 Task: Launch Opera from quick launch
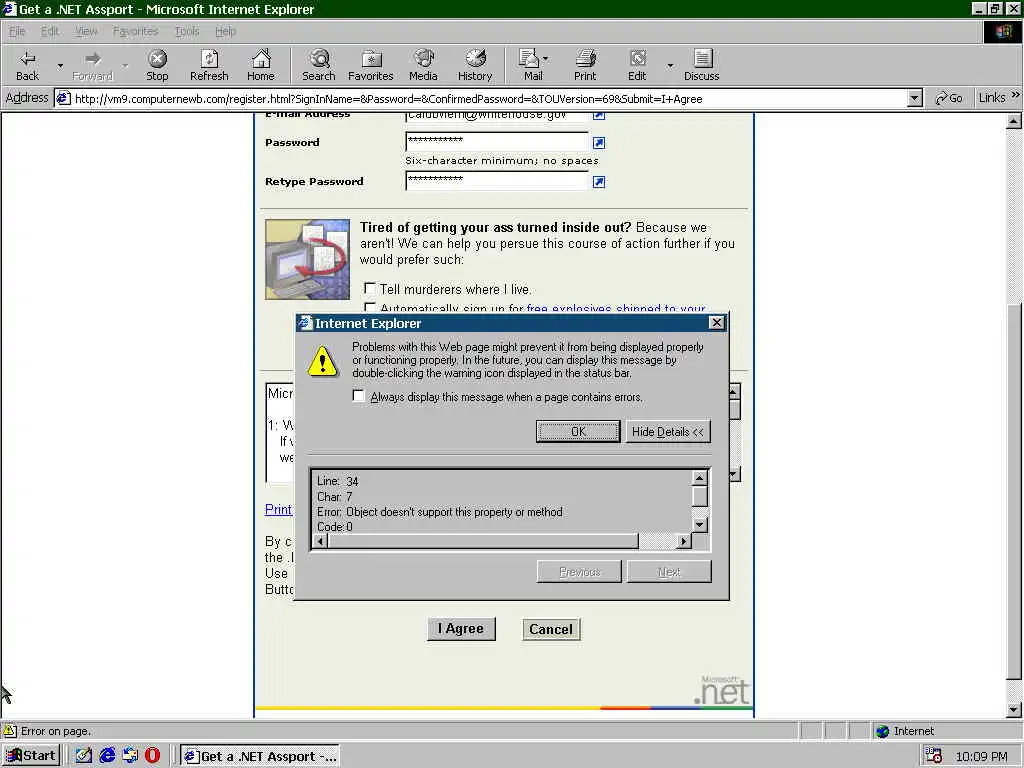coord(152,756)
